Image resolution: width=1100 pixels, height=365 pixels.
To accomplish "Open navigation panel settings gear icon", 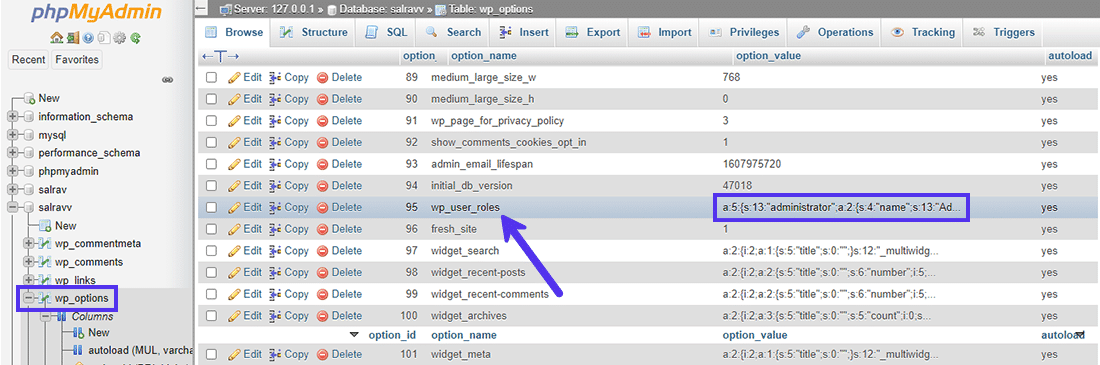I will (x=119, y=38).
